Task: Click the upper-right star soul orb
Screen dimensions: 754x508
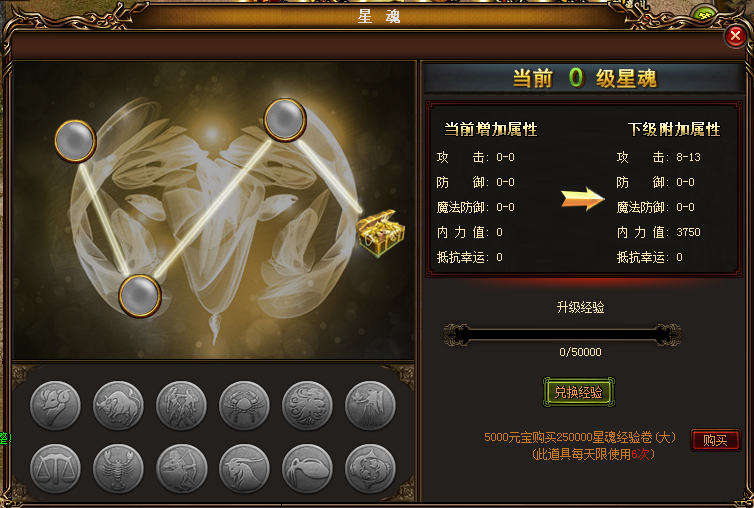Action: point(285,120)
